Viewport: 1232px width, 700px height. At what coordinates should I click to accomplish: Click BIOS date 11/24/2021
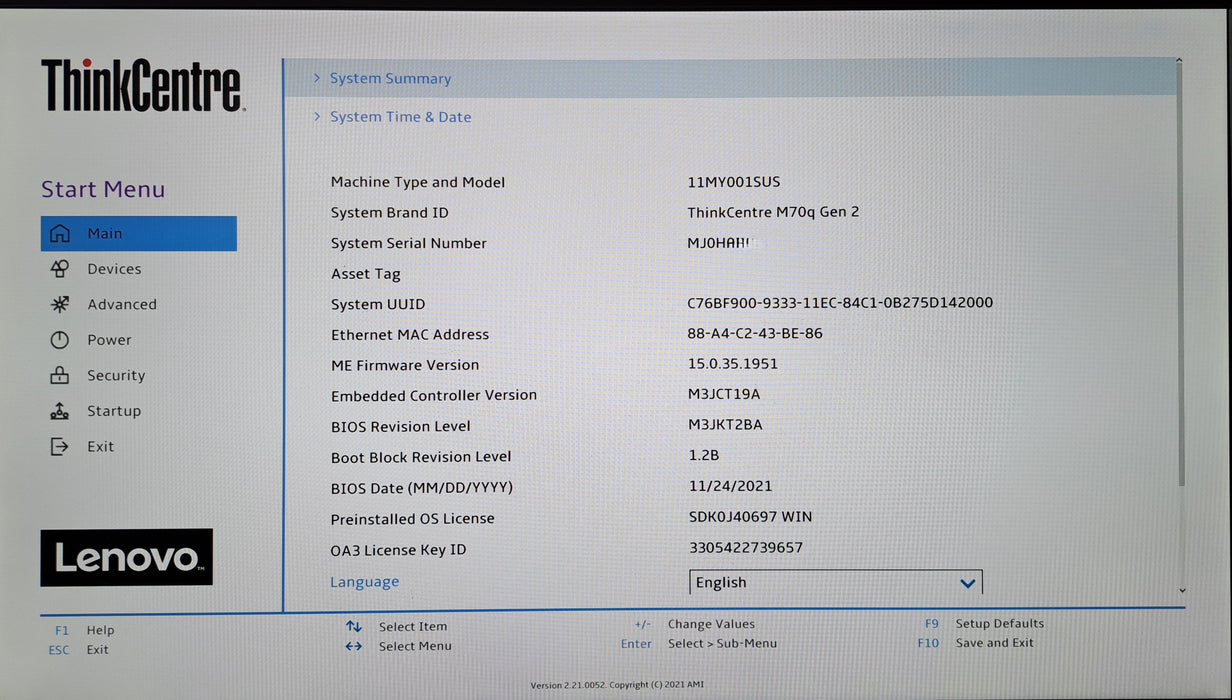pos(730,486)
